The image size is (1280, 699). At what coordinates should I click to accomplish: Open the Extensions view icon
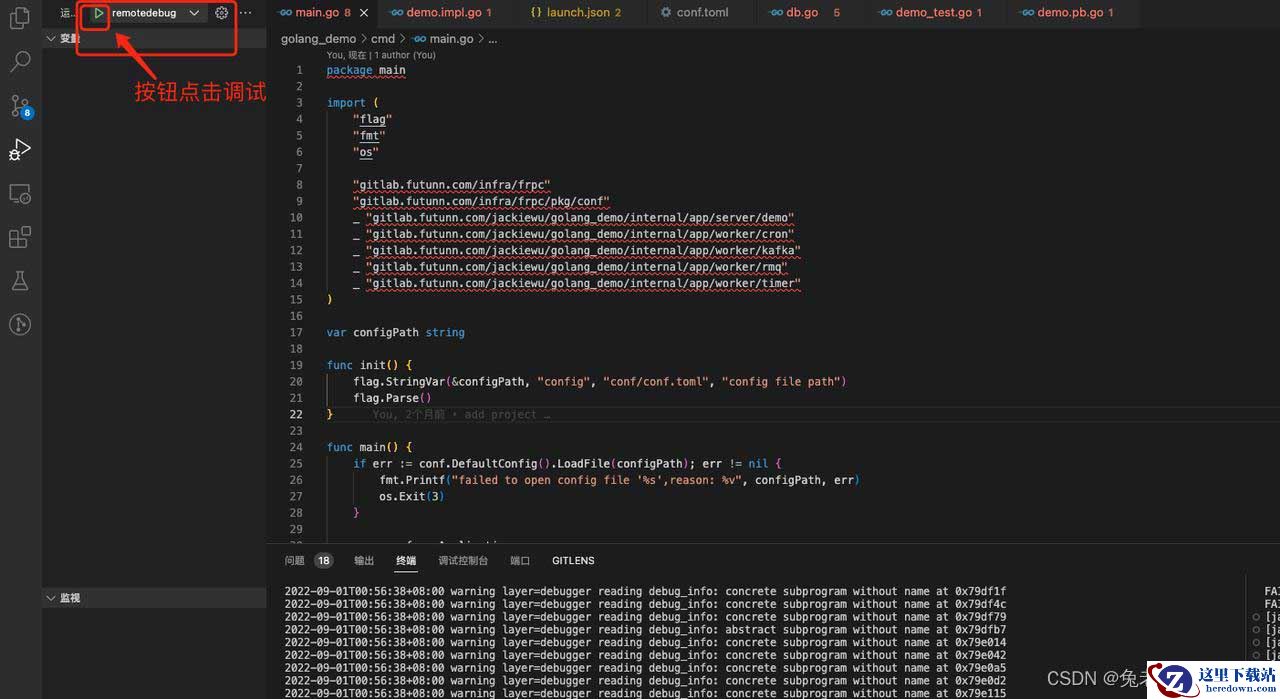(x=19, y=237)
